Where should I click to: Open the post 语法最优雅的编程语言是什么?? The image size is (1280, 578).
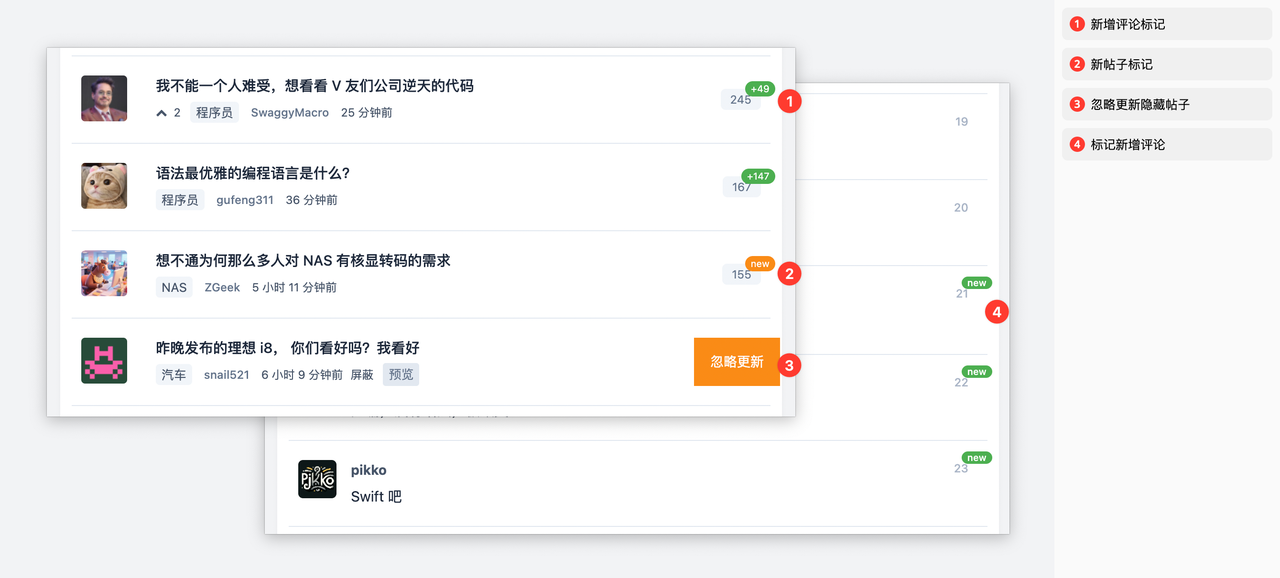(x=253, y=173)
